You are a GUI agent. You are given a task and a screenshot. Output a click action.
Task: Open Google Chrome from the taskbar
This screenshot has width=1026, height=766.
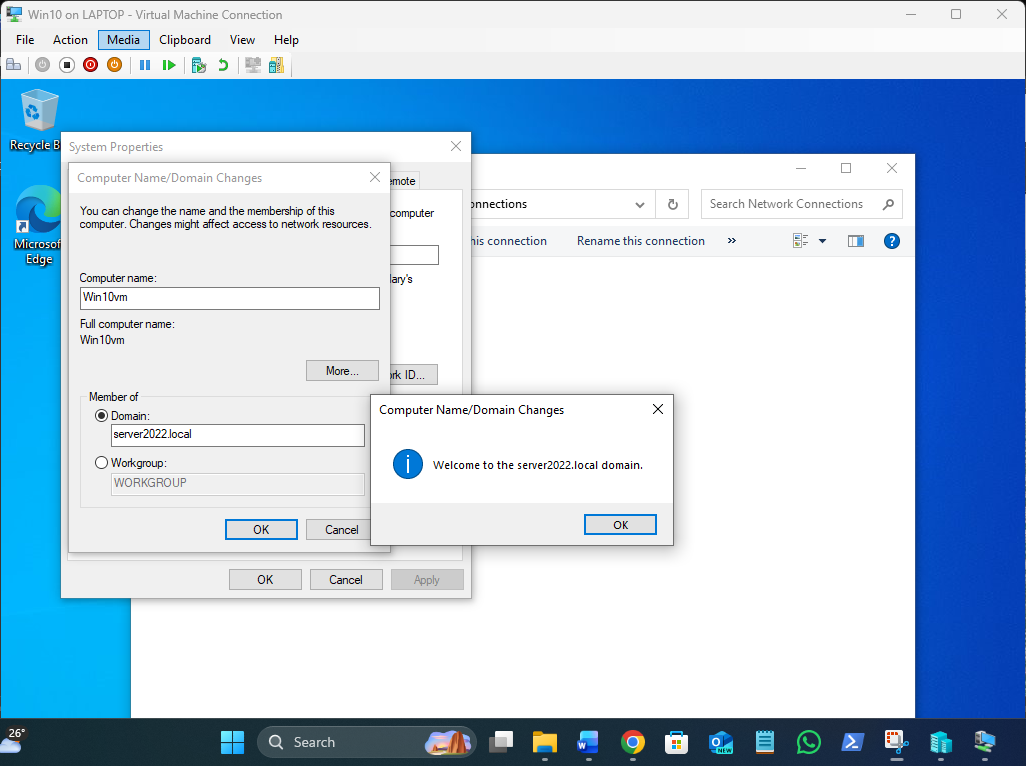[632, 742]
